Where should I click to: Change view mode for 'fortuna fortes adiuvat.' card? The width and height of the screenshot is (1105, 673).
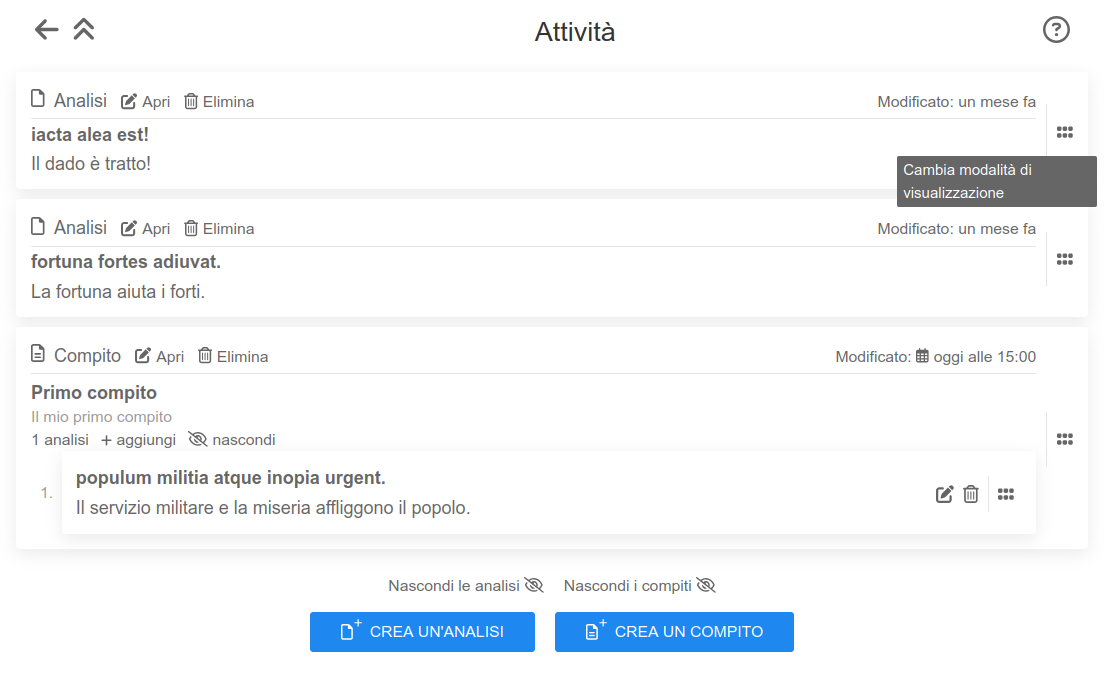click(1064, 259)
